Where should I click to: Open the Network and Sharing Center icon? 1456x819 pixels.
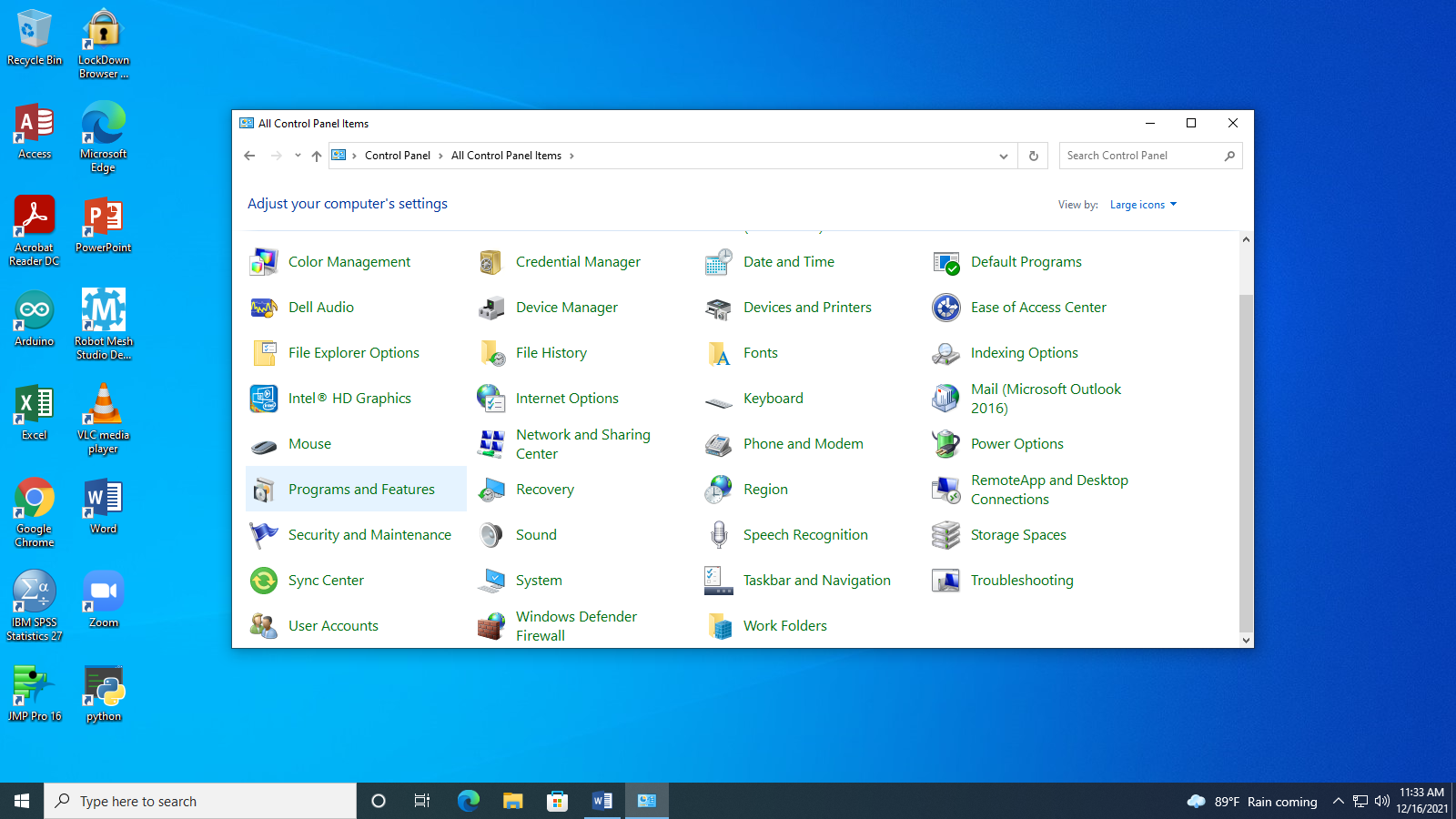pos(491,444)
